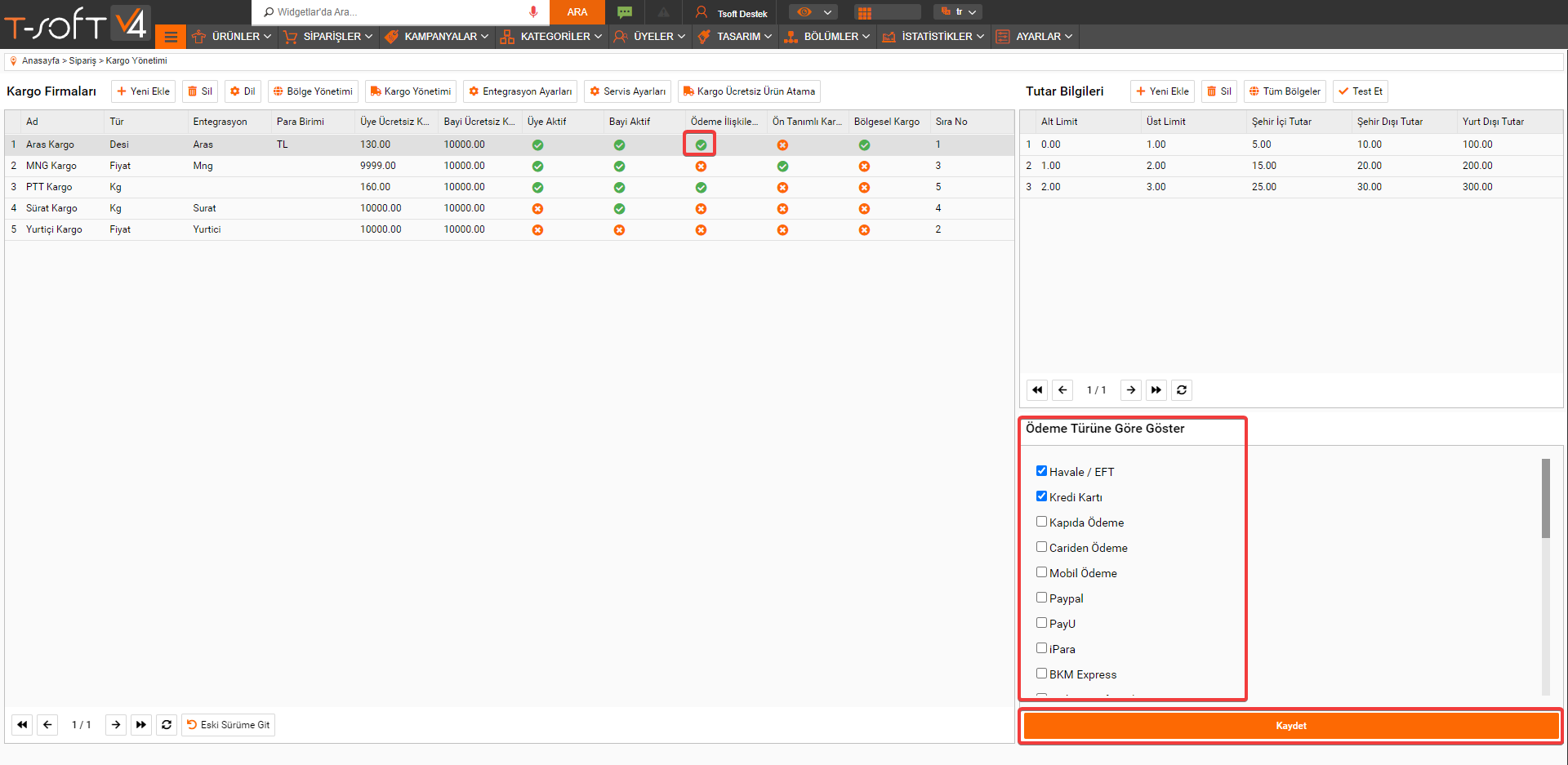Viewport: 1568px width, 765px height.
Task: Enable the Paypal checkbox
Action: tap(1041, 598)
